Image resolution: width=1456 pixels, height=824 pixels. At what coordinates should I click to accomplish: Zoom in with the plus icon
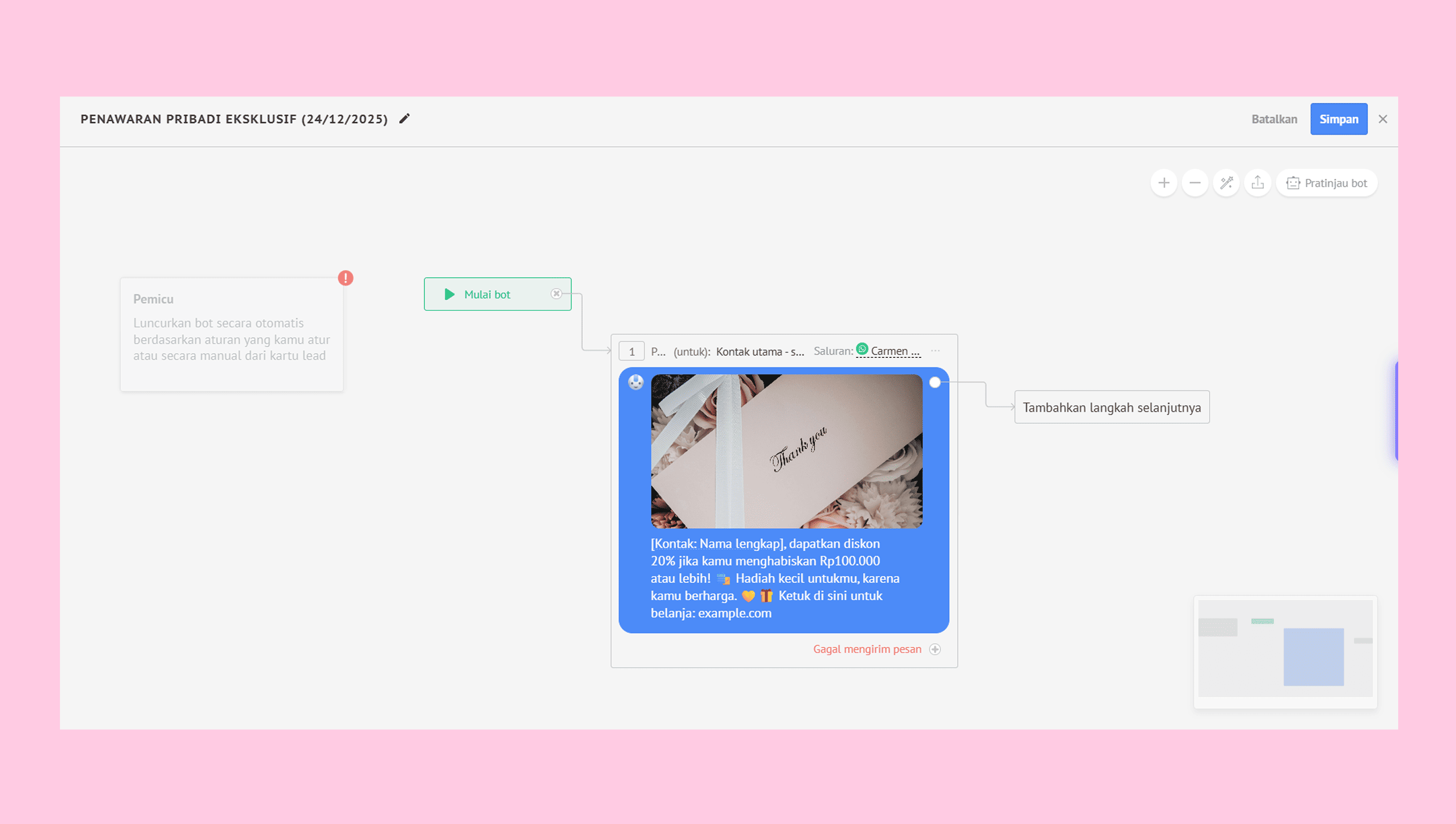pos(1164,183)
